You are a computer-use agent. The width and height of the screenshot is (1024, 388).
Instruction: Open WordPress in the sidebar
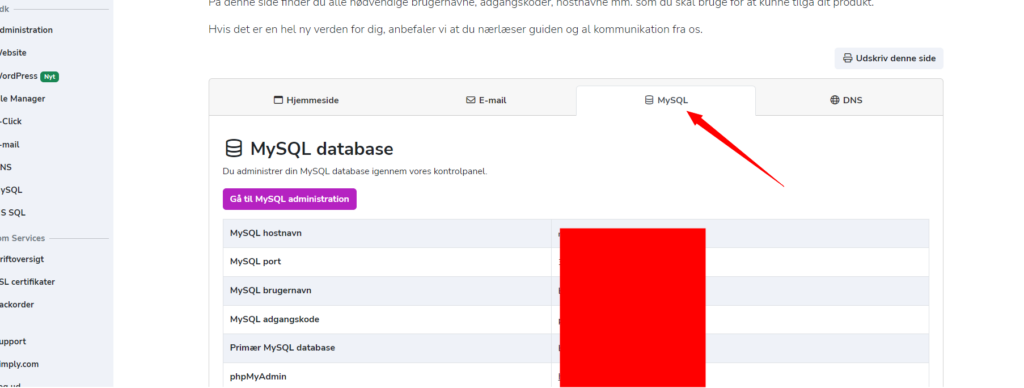[18, 76]
